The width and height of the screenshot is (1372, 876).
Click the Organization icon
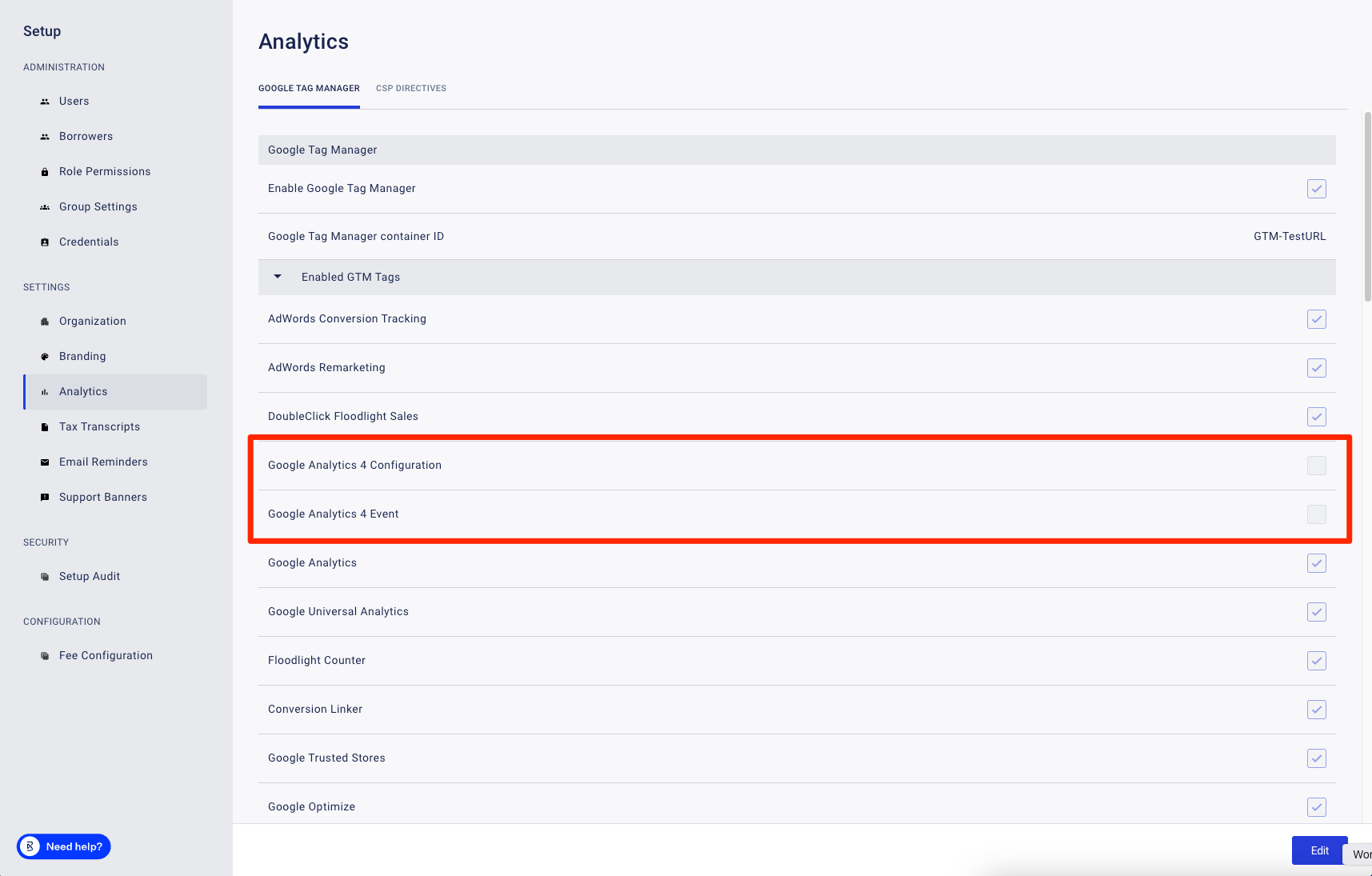[45, 322]
